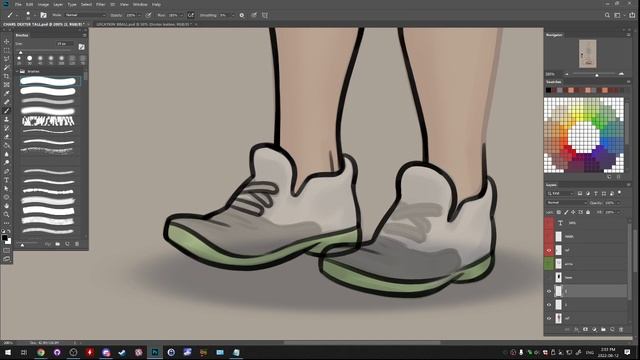Open the Edit menu

coord(30,4)
